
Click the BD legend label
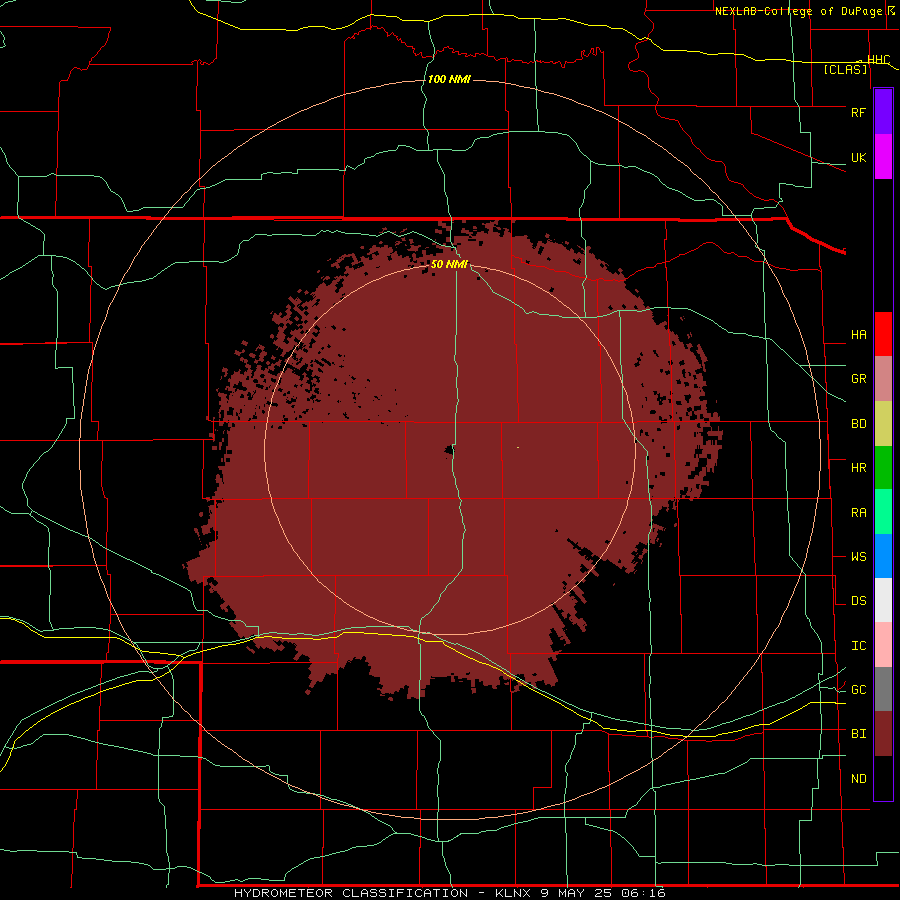click(x=858, y=424)
